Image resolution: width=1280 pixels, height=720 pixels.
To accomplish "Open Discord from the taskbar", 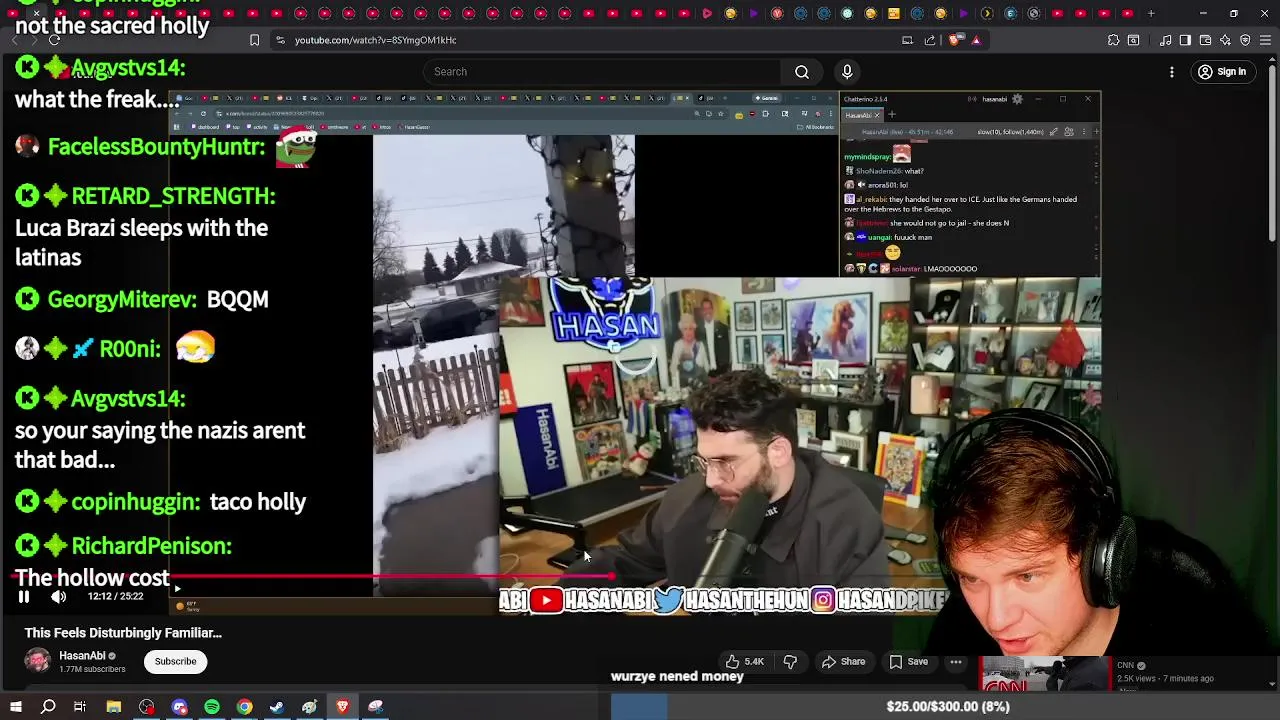I will [x=179, y=707].
